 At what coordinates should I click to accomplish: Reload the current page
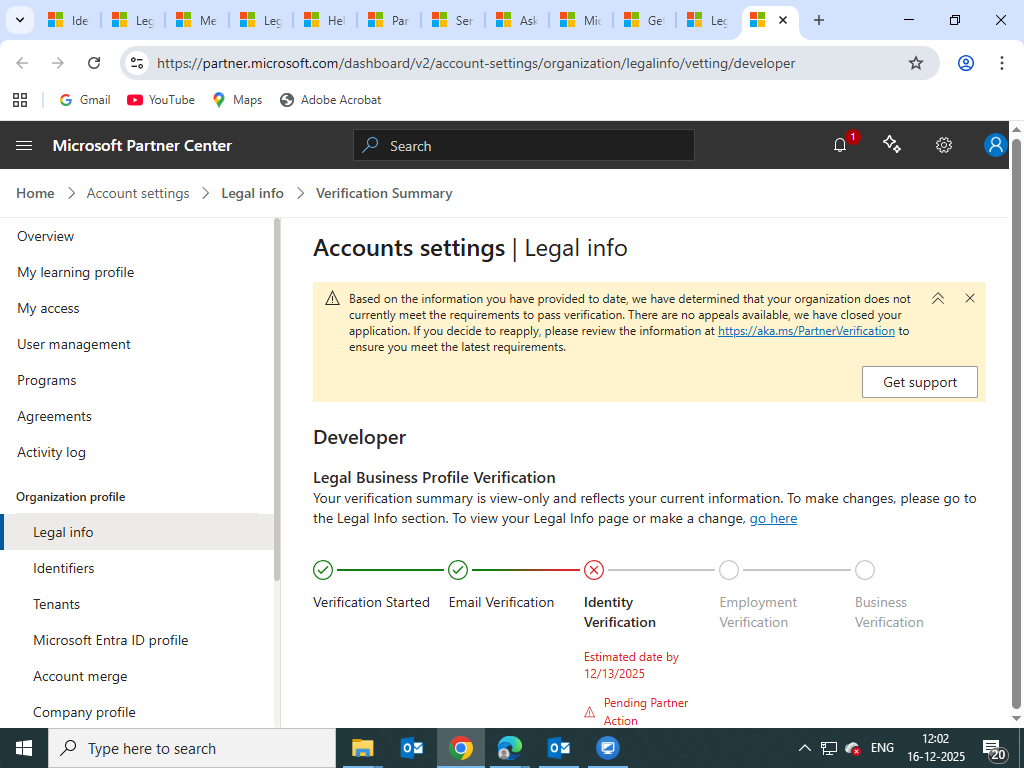coord(94,63)
